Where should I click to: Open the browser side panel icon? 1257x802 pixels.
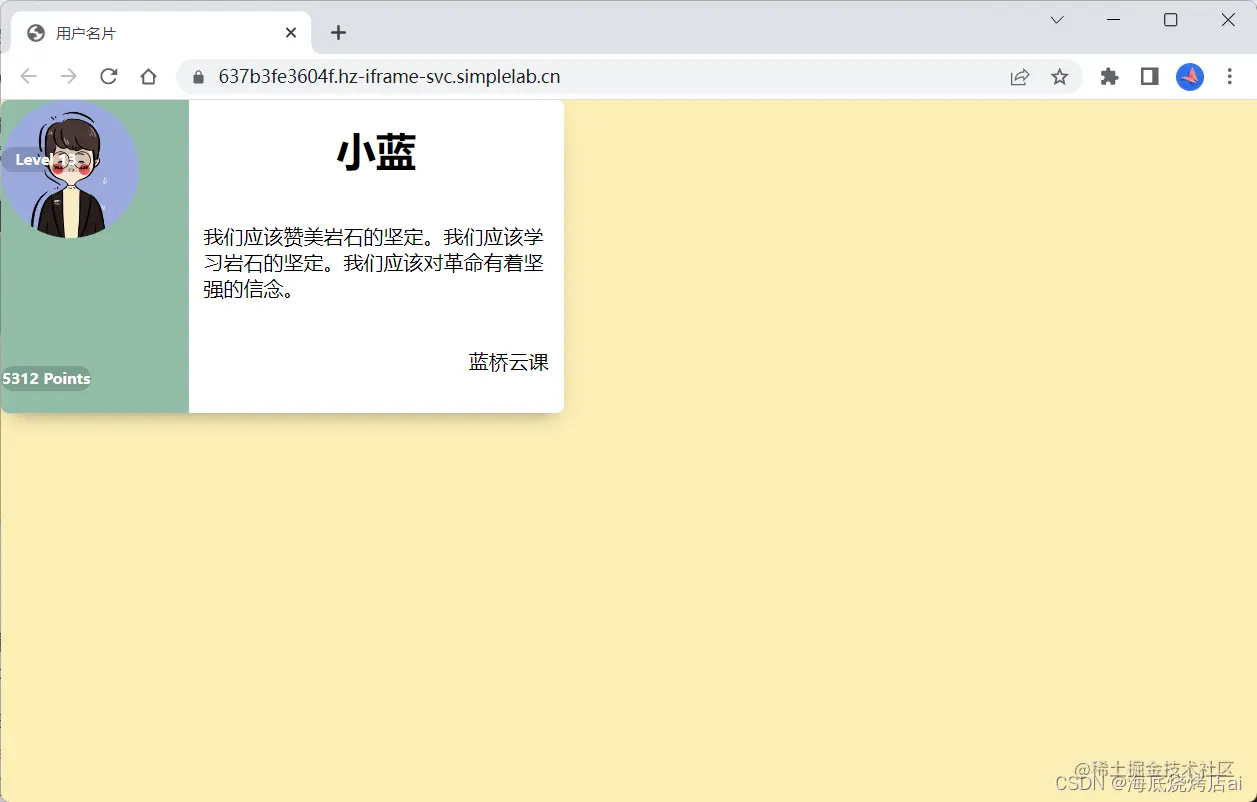click(x=1149, y=76)
